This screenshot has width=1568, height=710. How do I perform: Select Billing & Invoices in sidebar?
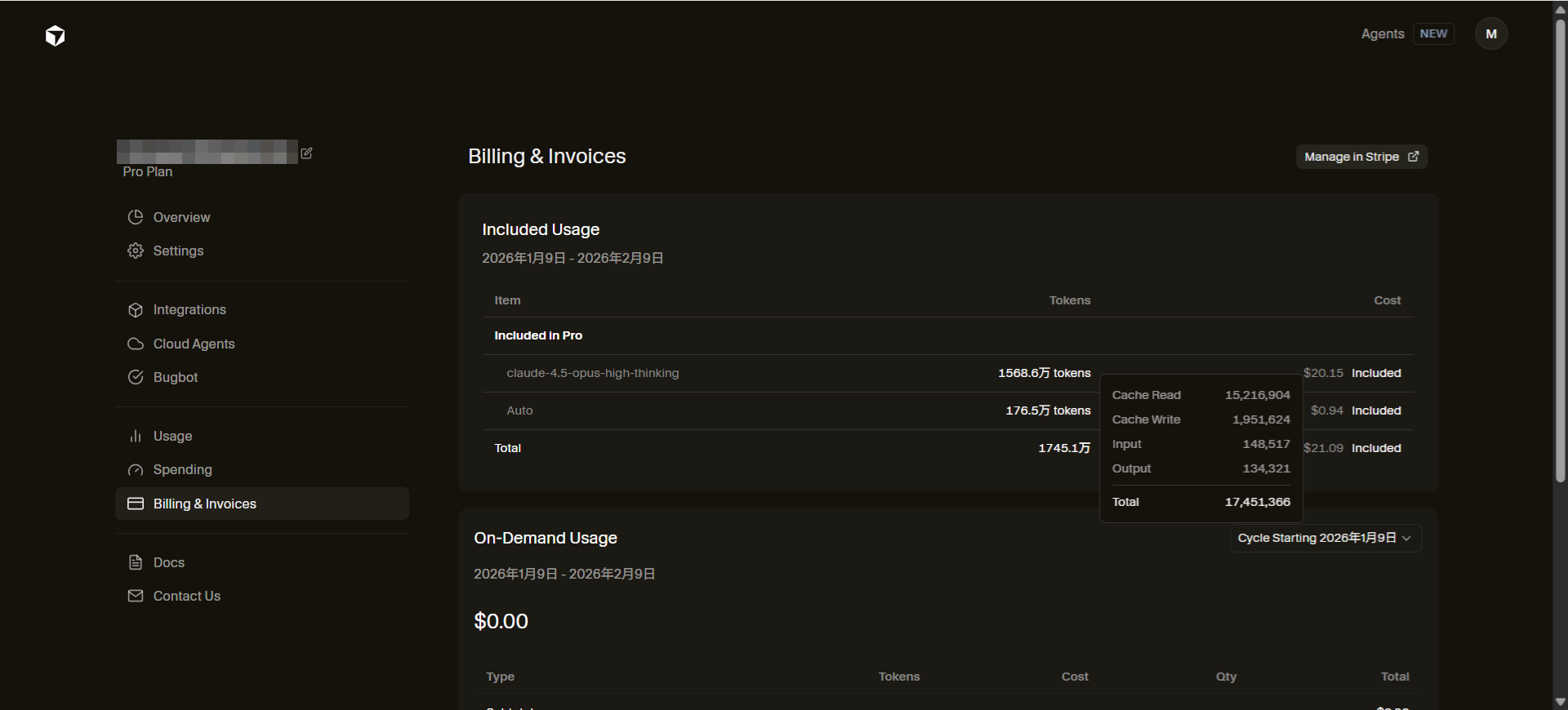(261, 504)
